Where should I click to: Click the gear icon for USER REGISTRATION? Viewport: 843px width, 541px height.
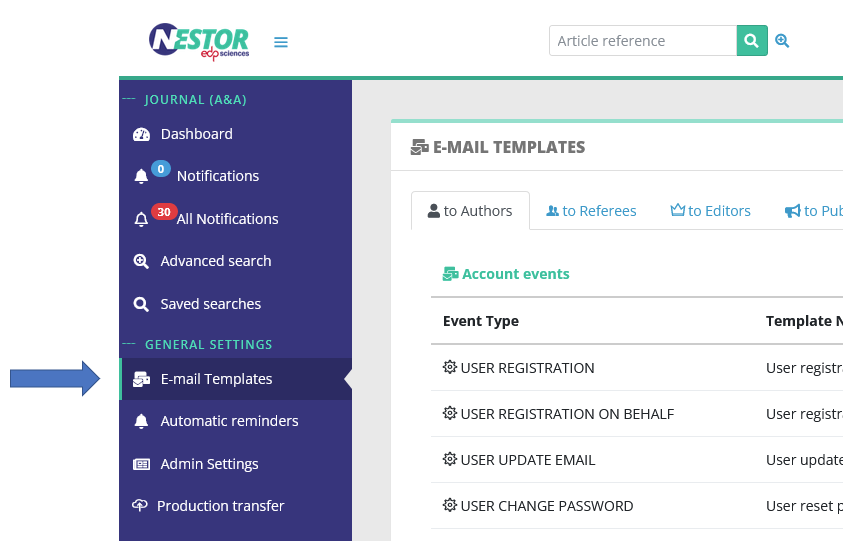pyautogui.click(x=449, y=367)
